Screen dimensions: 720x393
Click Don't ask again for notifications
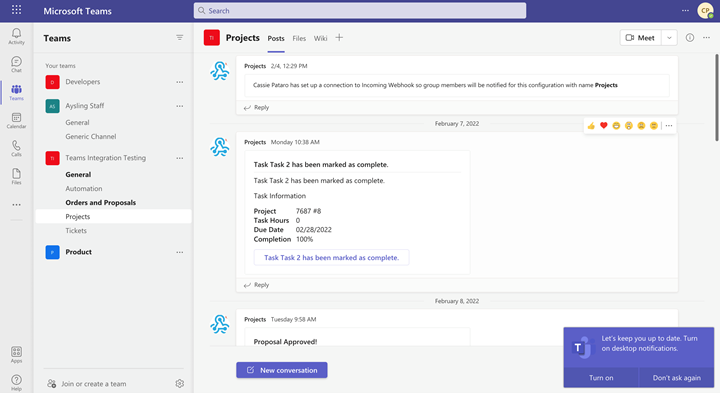(x=677, y=378)
